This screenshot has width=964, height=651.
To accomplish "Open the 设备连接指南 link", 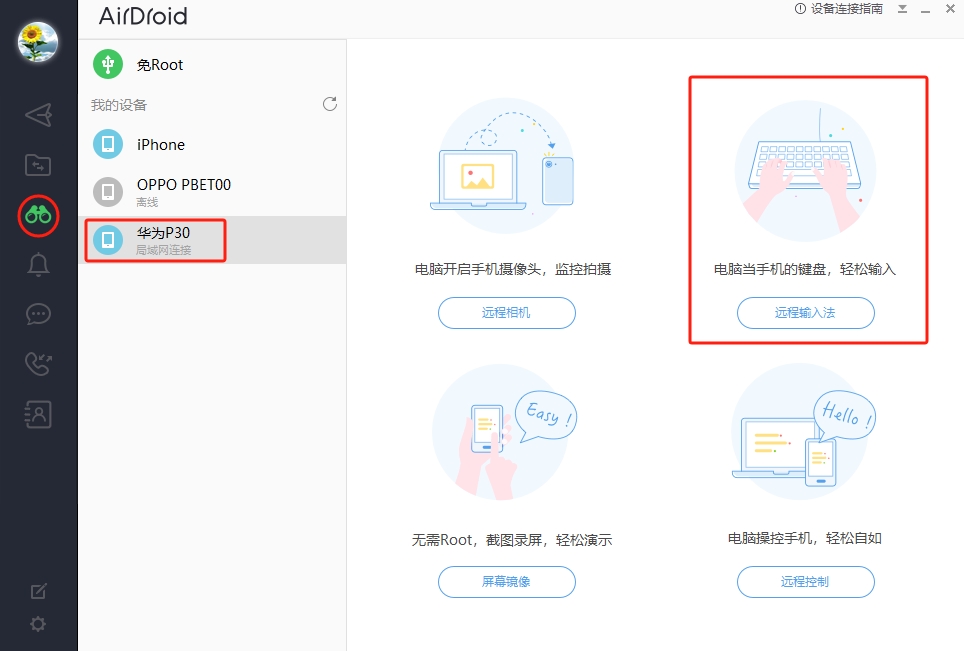I will coord(839,9).
